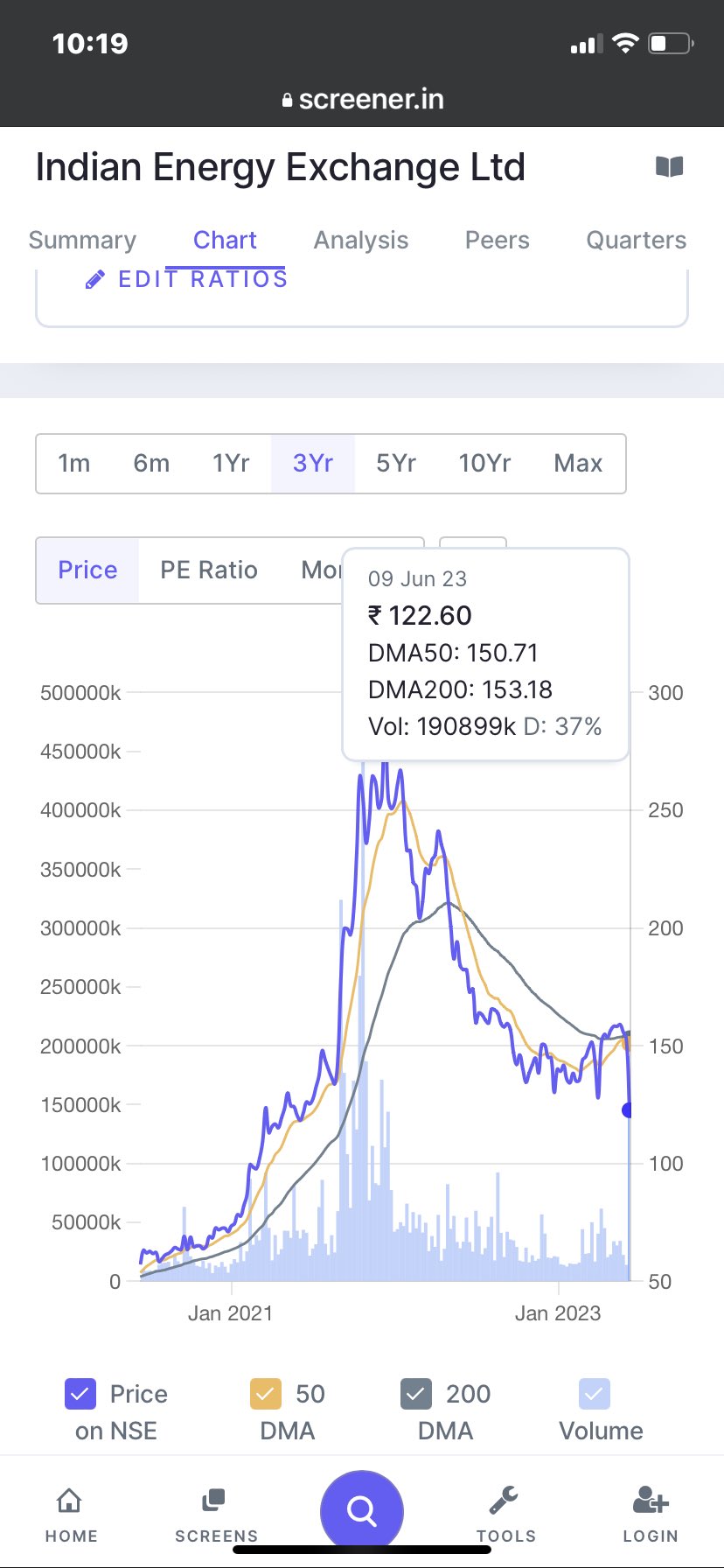
Task: Click the Indian Energy Exchange Ltd heading
Action: click(280, 166)
